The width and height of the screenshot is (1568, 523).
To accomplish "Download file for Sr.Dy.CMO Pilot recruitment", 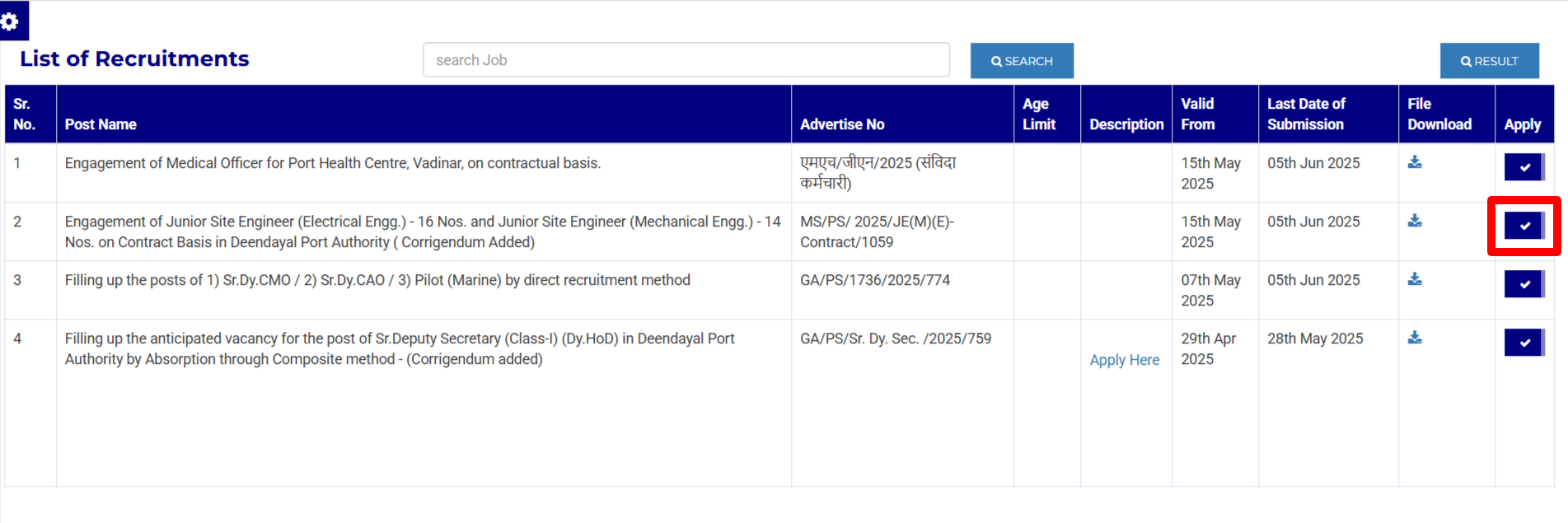I will pyautogui.click(x=1414, y=279).
